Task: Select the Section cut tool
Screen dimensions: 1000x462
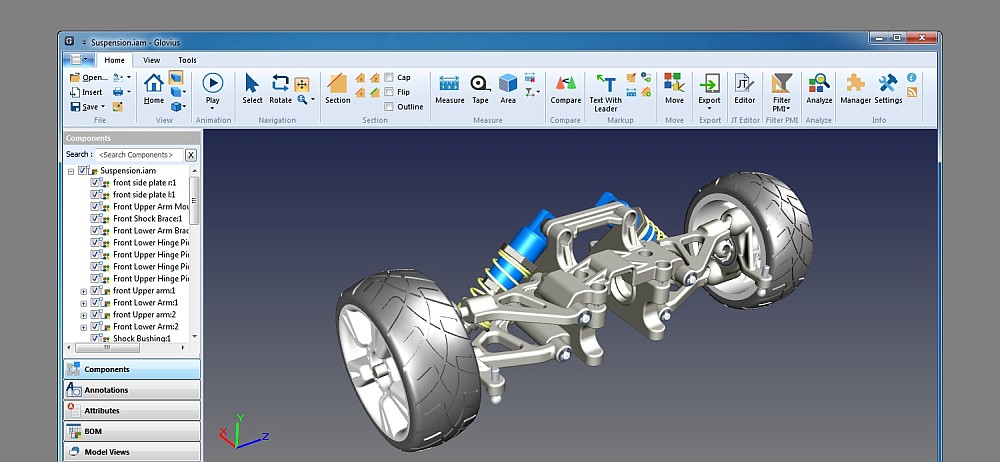Action: point(338,87)
